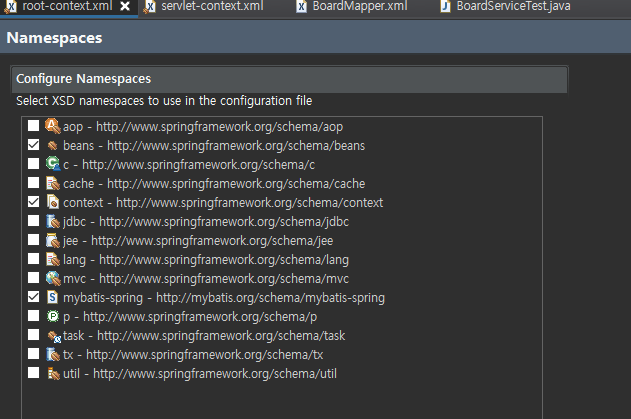Select the p schema URL row

click(190, 317)
